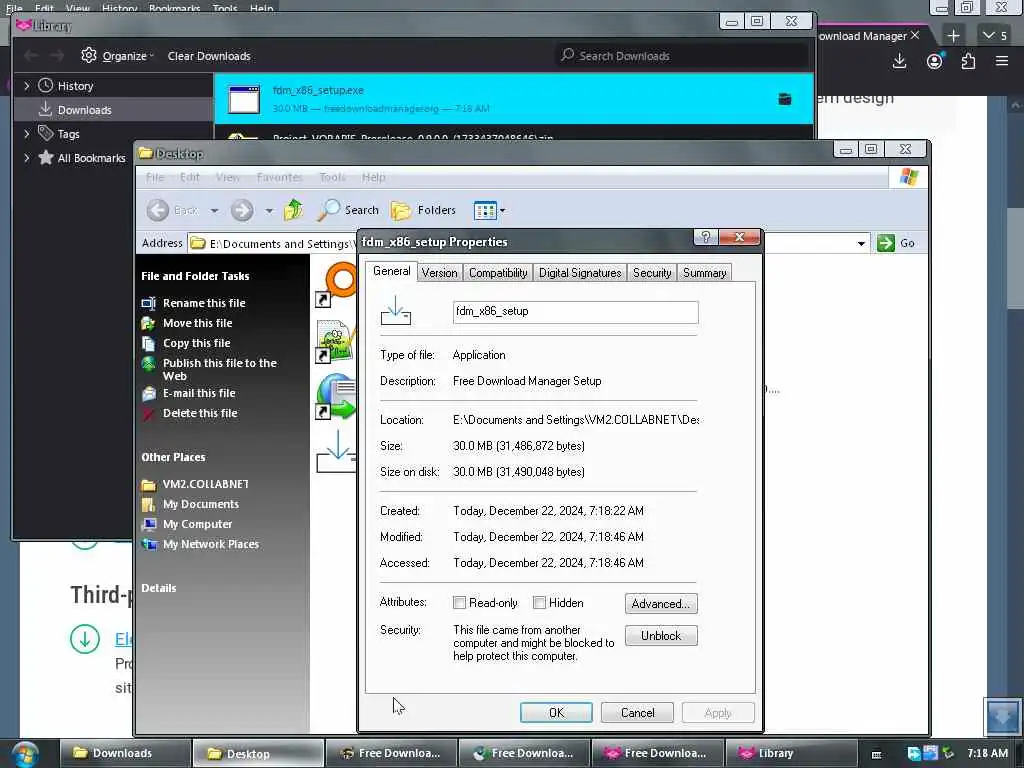This screenshot has height=768, width=1024.
Task: Toggle the Read-only attribute checkbox
Action: [x=459, y=603]
